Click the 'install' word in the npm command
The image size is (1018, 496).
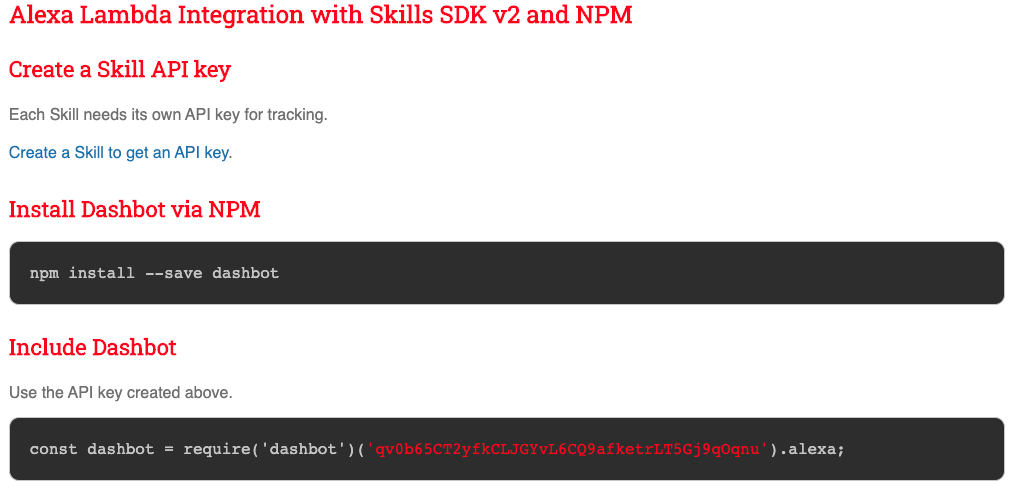point(101,273)
